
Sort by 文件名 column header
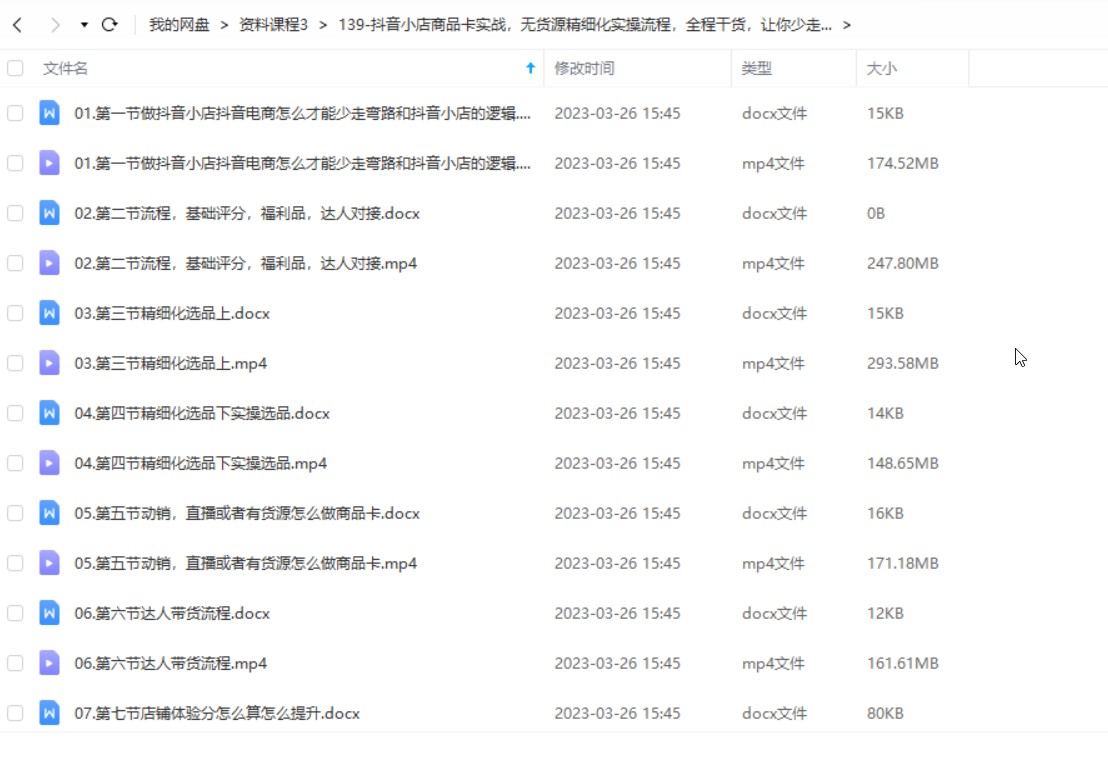65,69
